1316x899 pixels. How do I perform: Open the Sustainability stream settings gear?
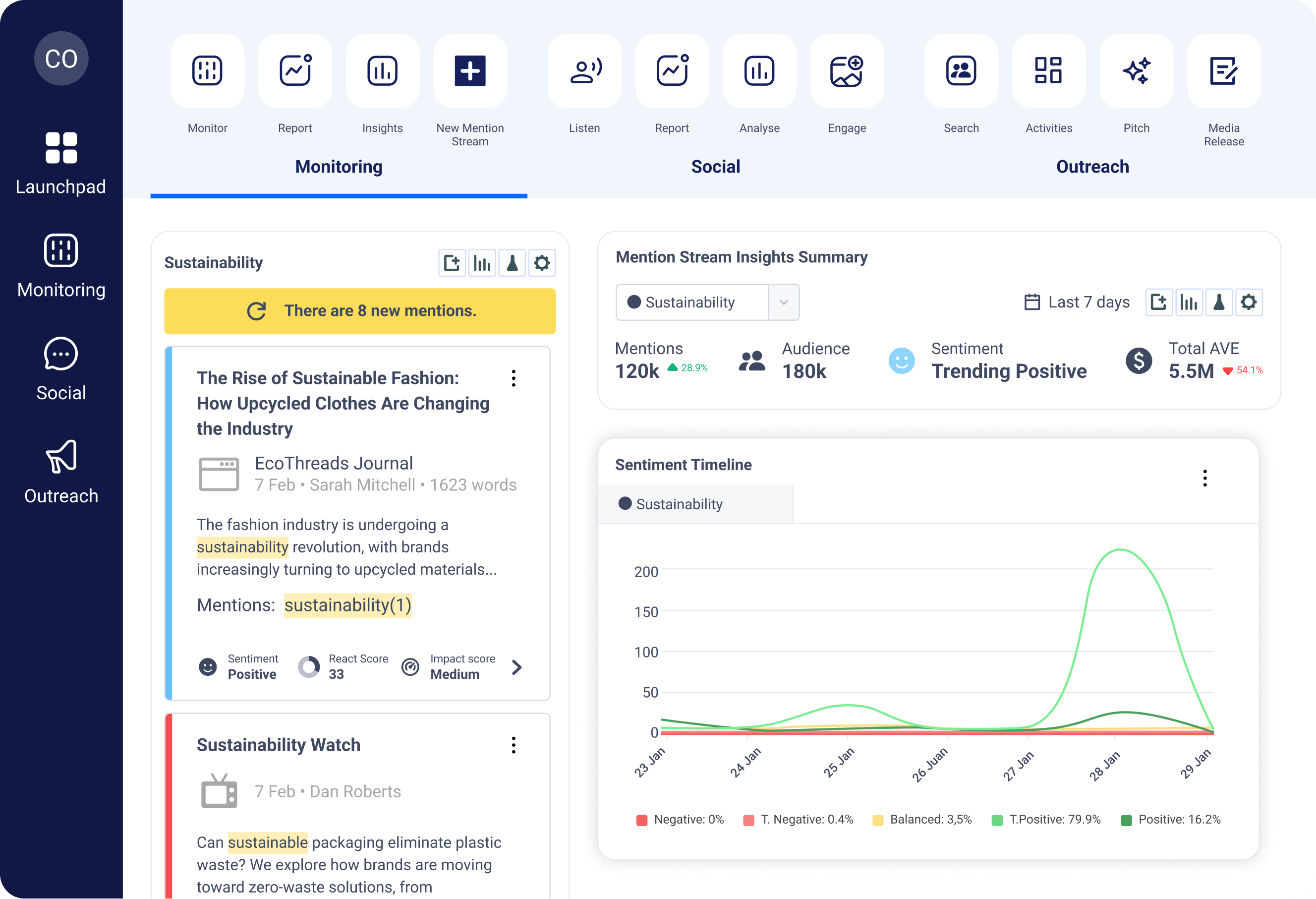pos(542,263)
